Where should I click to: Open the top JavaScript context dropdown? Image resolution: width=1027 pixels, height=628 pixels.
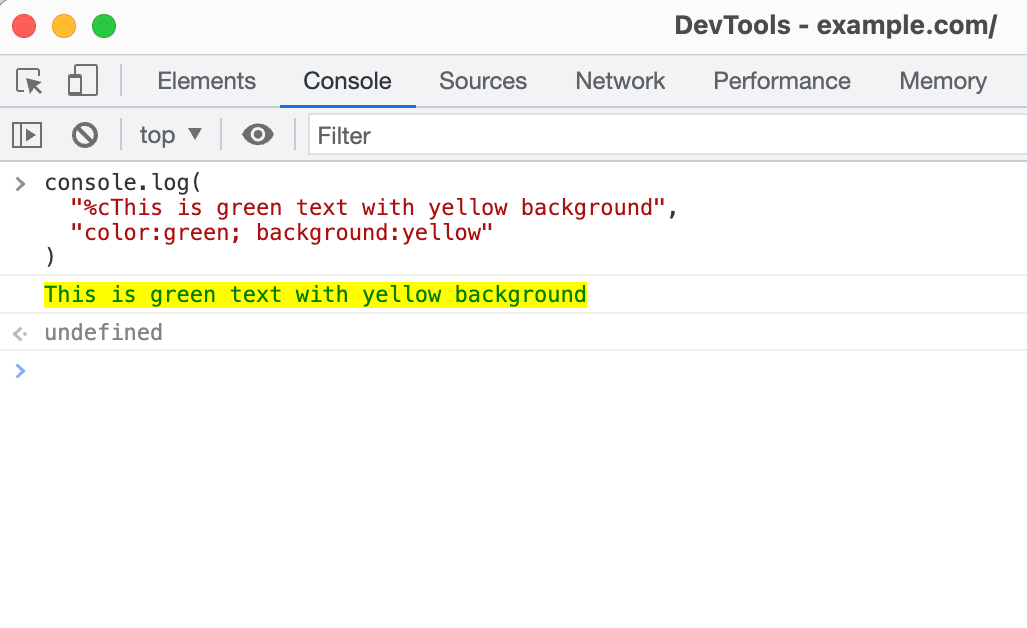tap(170, 135)
